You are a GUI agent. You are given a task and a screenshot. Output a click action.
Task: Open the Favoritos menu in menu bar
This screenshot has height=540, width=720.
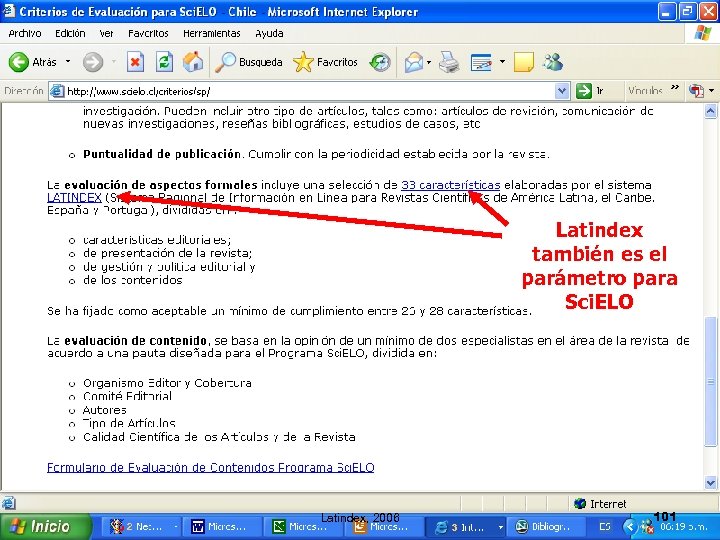148,34
